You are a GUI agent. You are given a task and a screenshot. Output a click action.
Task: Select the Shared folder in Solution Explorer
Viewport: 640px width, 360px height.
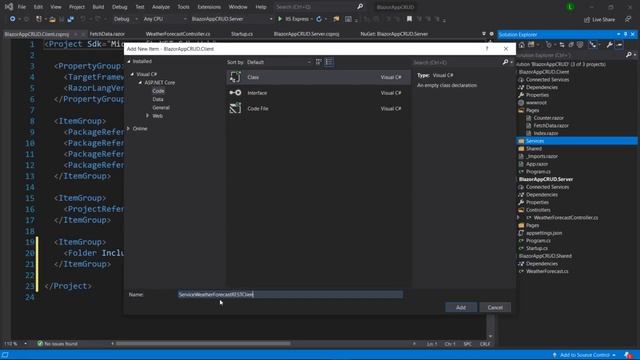click(x=534, y=149)
